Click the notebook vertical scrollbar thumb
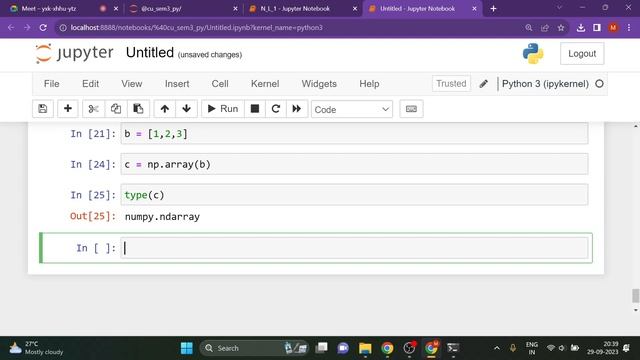640x360 pixels. click(636, 296)
